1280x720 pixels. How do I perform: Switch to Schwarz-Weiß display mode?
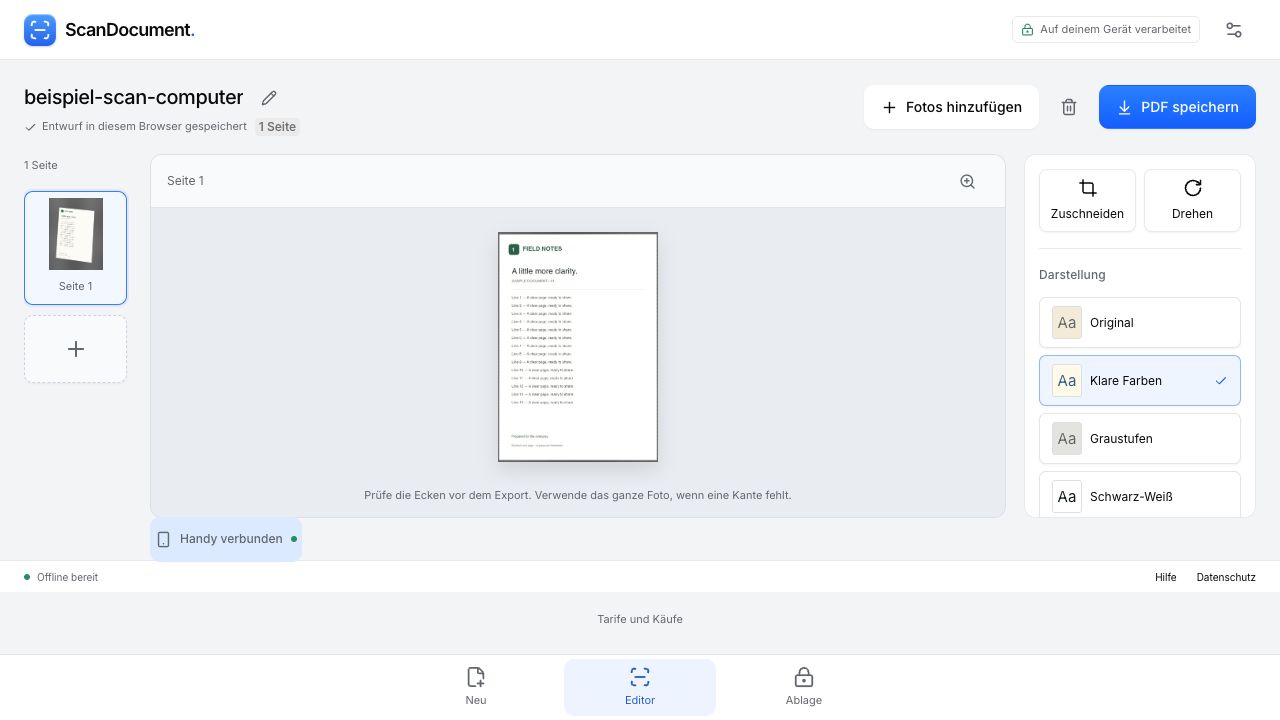click(1140, 497)
